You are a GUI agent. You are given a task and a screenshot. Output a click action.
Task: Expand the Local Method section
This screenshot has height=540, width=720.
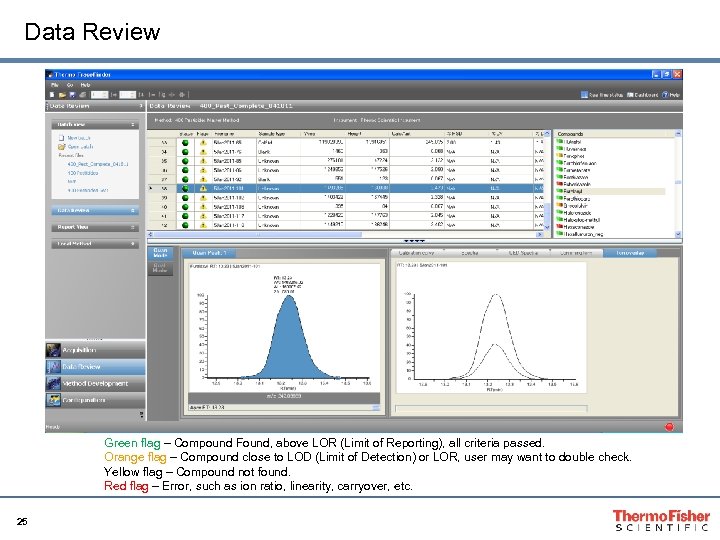click(x=133, y=244)
